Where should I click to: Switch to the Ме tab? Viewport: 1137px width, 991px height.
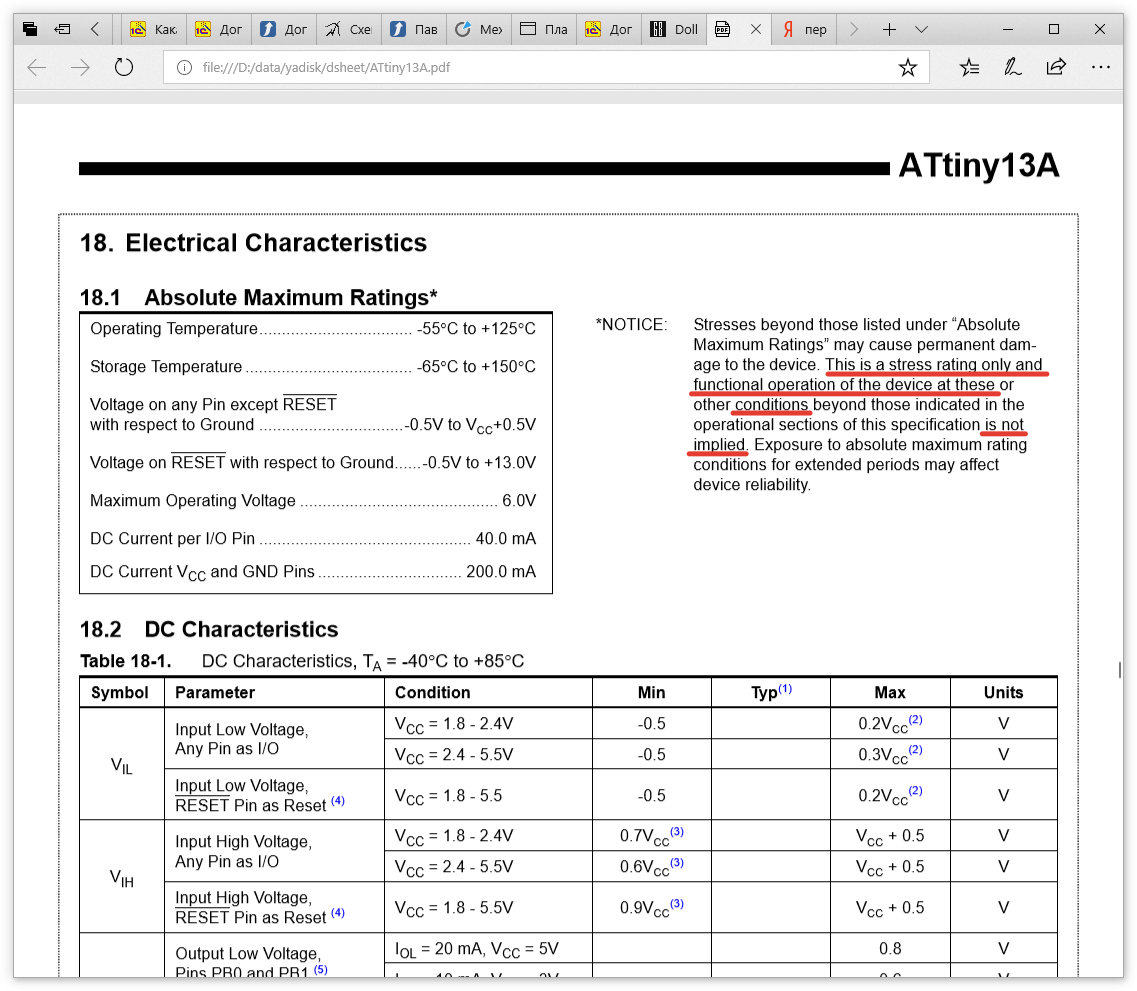click(x=479, y=29)
